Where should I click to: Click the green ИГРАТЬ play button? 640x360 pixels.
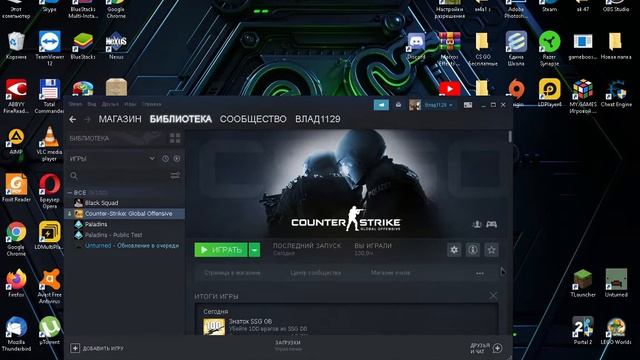click(221, 250)
